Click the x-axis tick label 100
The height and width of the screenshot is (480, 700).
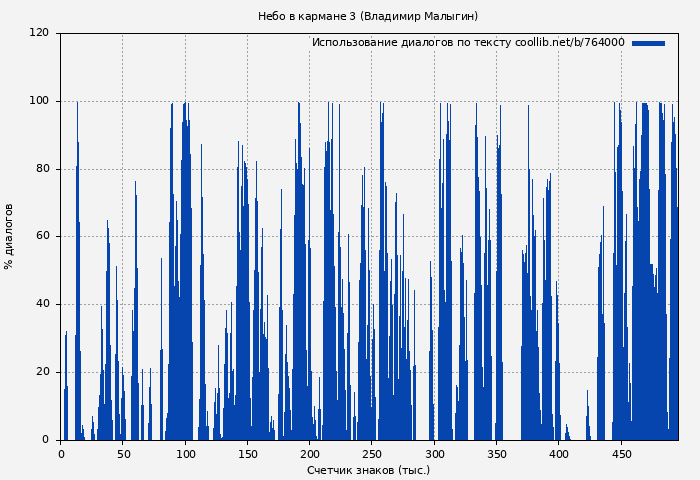click(185, 454)
